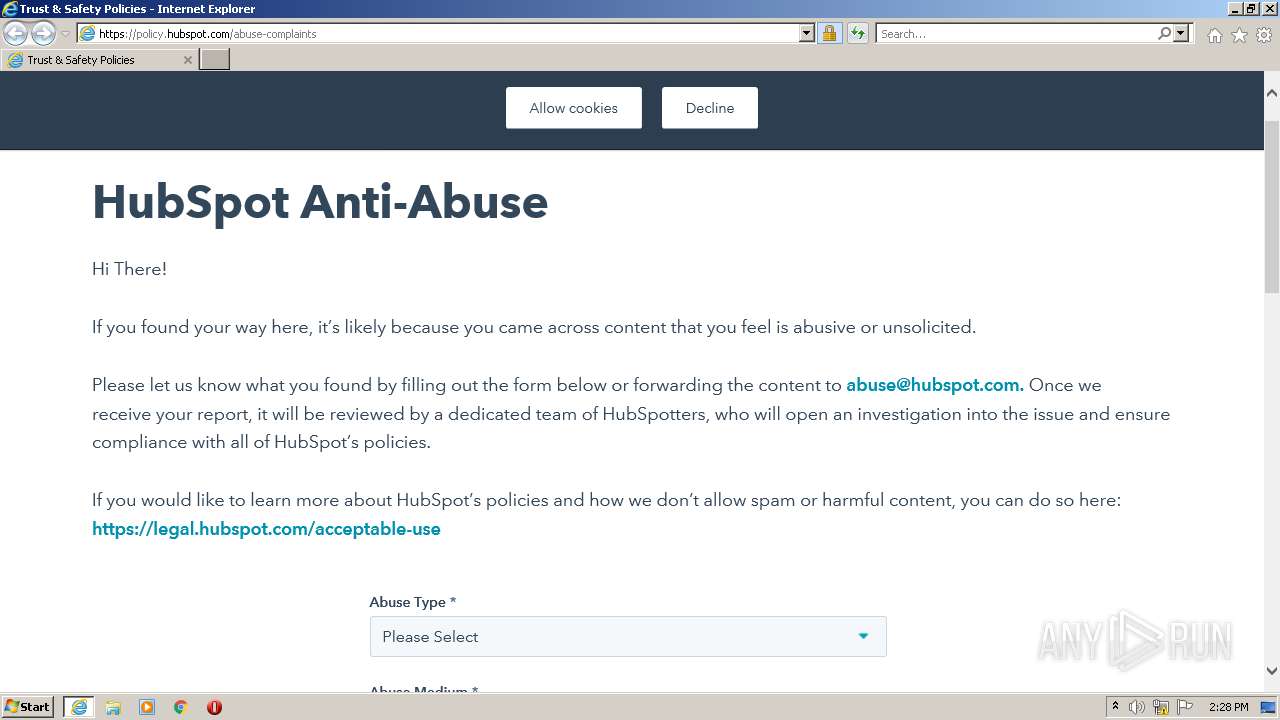Open the legal.hubspot.com/acceptable-use link
The image size is (1280, 720).
(266, 529)
